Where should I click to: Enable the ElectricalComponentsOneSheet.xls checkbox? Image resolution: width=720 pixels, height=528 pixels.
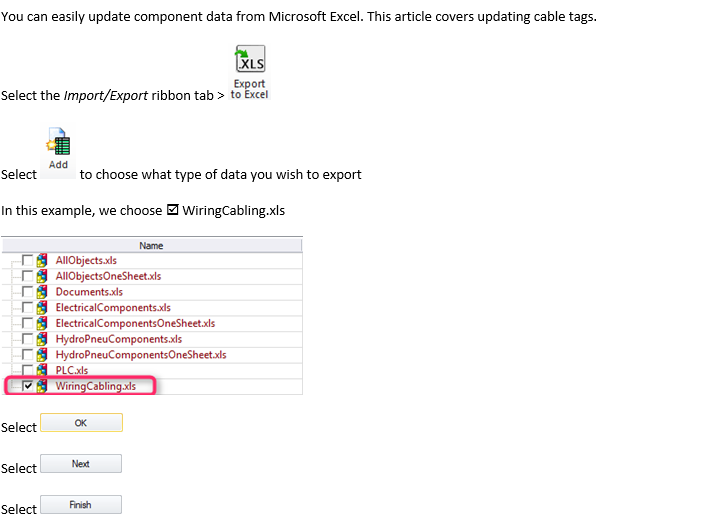[x=28, y=323]
